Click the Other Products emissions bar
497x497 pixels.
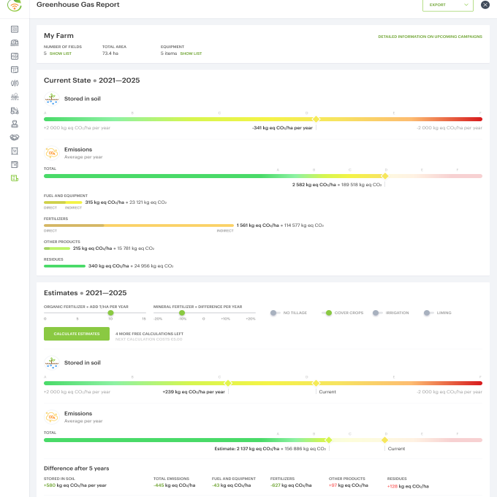point(57,248)
